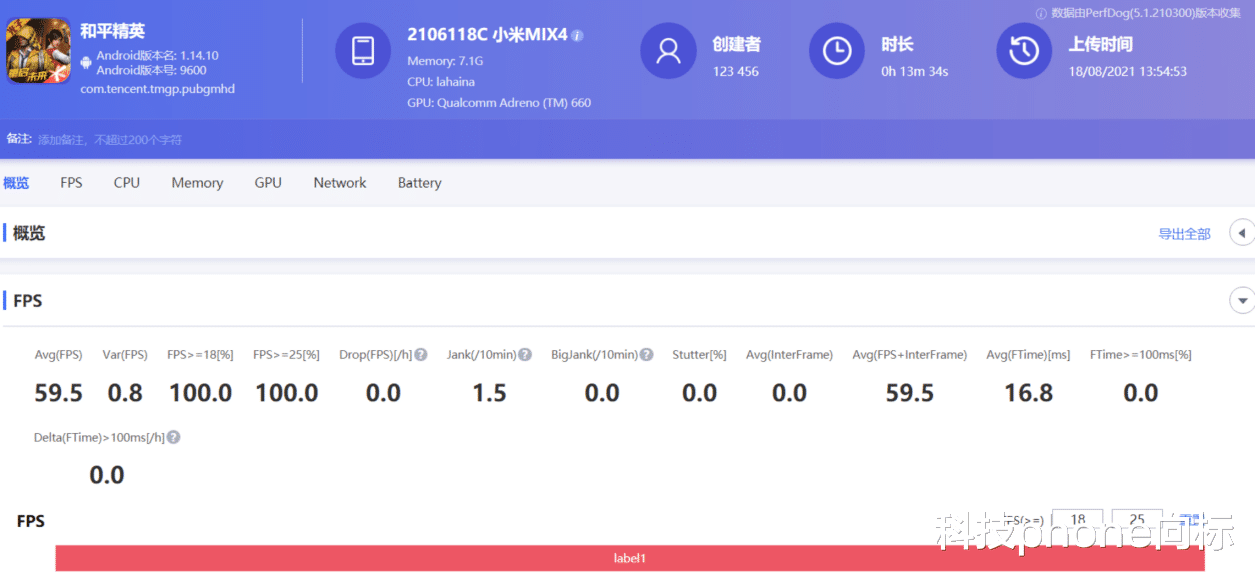Edit the FPS threshold field showing 18
Screen dimensions: 1255x578
click(x=1078, y=520)
